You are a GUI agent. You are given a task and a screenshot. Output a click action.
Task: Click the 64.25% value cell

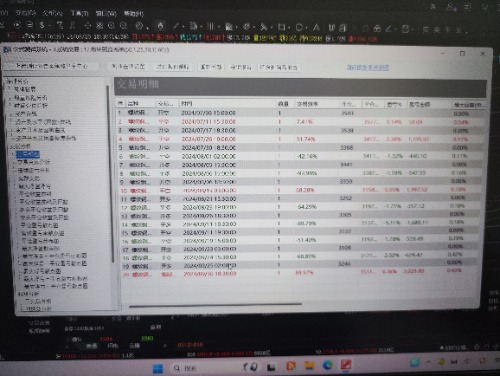click(x=307, y=207)
